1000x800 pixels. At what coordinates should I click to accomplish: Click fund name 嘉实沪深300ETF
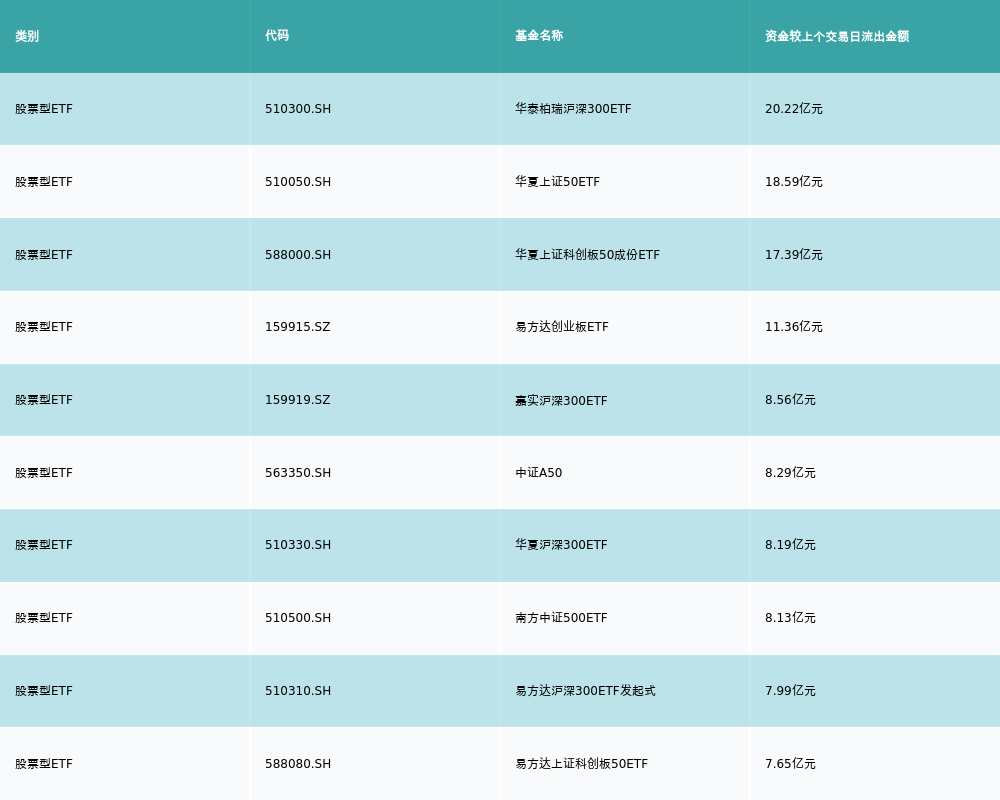[561, 400]
